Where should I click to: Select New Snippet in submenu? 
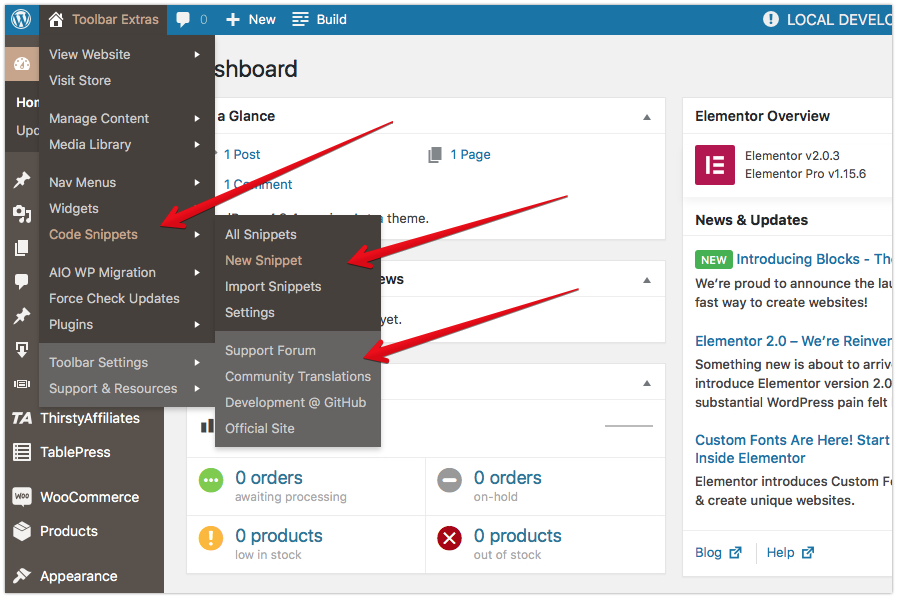(264, 260)
